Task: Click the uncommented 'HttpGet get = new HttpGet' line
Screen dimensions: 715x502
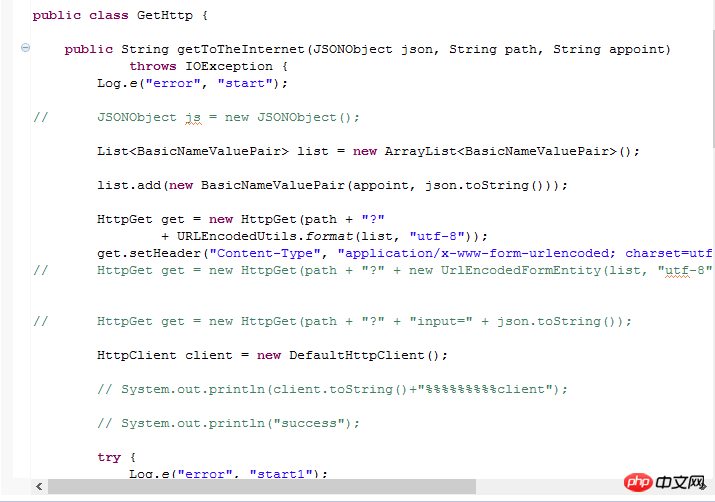Action: click(x=241, y=219)
